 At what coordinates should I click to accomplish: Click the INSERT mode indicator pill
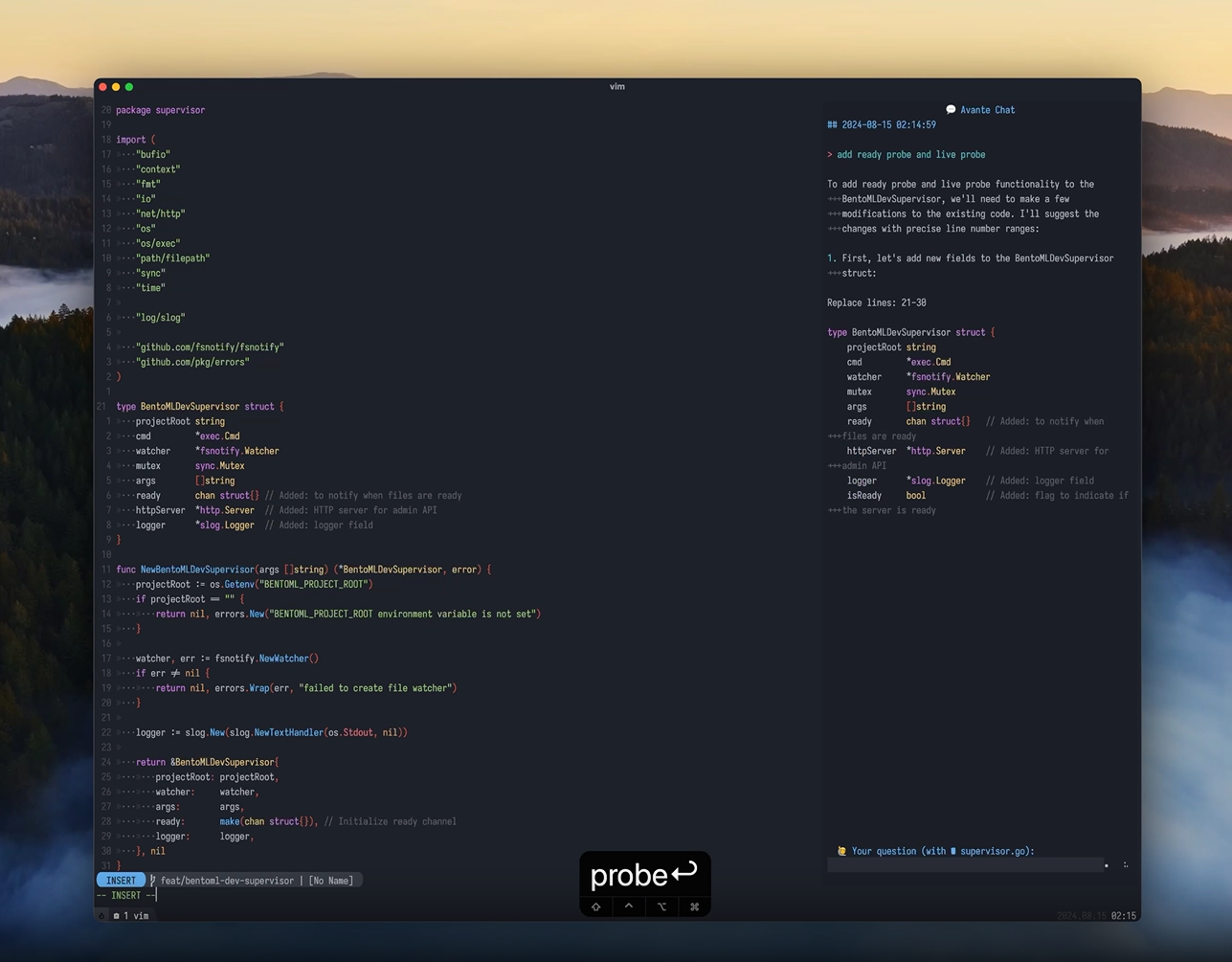(121, 880)
